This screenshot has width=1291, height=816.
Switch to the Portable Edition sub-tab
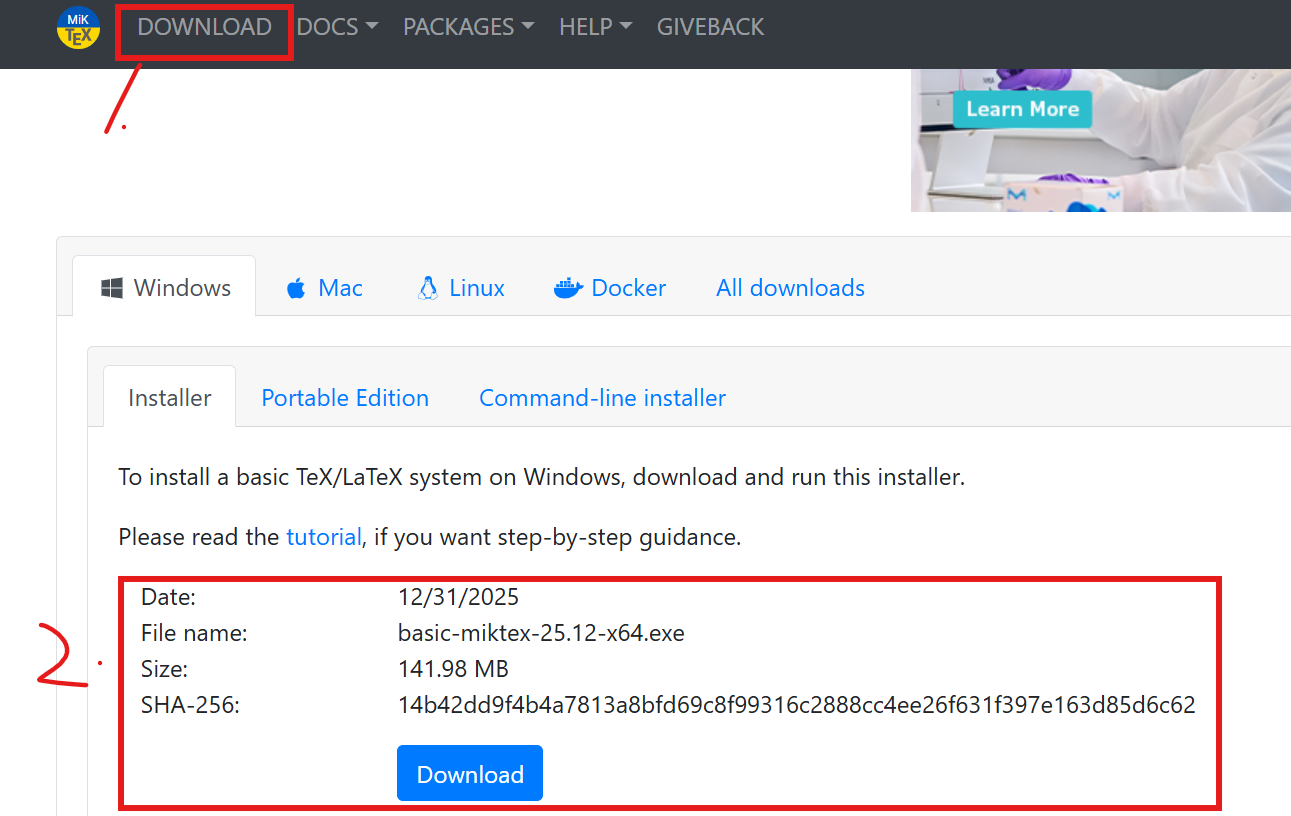(x=345, y=398)
